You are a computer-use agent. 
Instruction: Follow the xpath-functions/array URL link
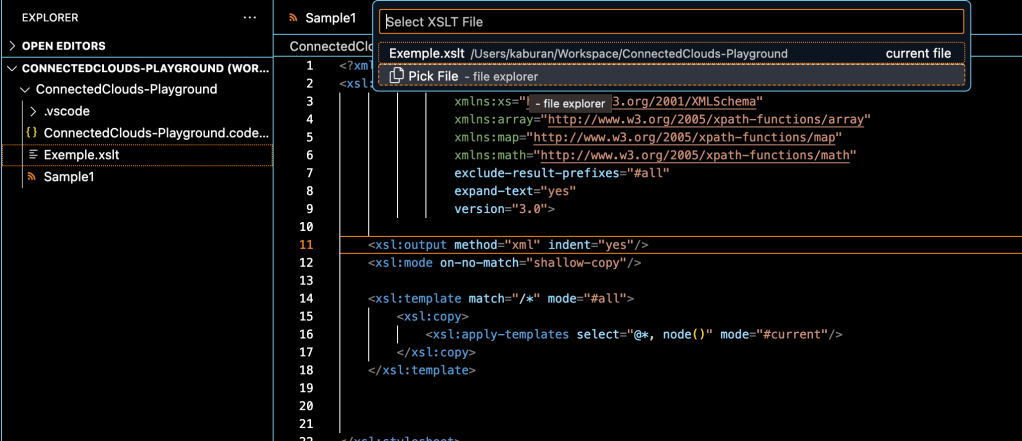[x=701, y=119]
